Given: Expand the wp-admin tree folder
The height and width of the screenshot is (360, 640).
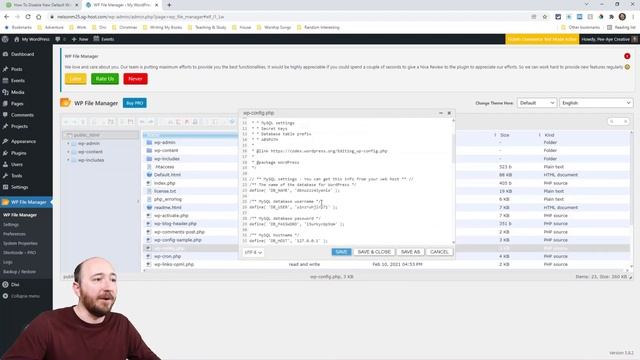Looking at the screenshot, I should click(x=68, y=144).
